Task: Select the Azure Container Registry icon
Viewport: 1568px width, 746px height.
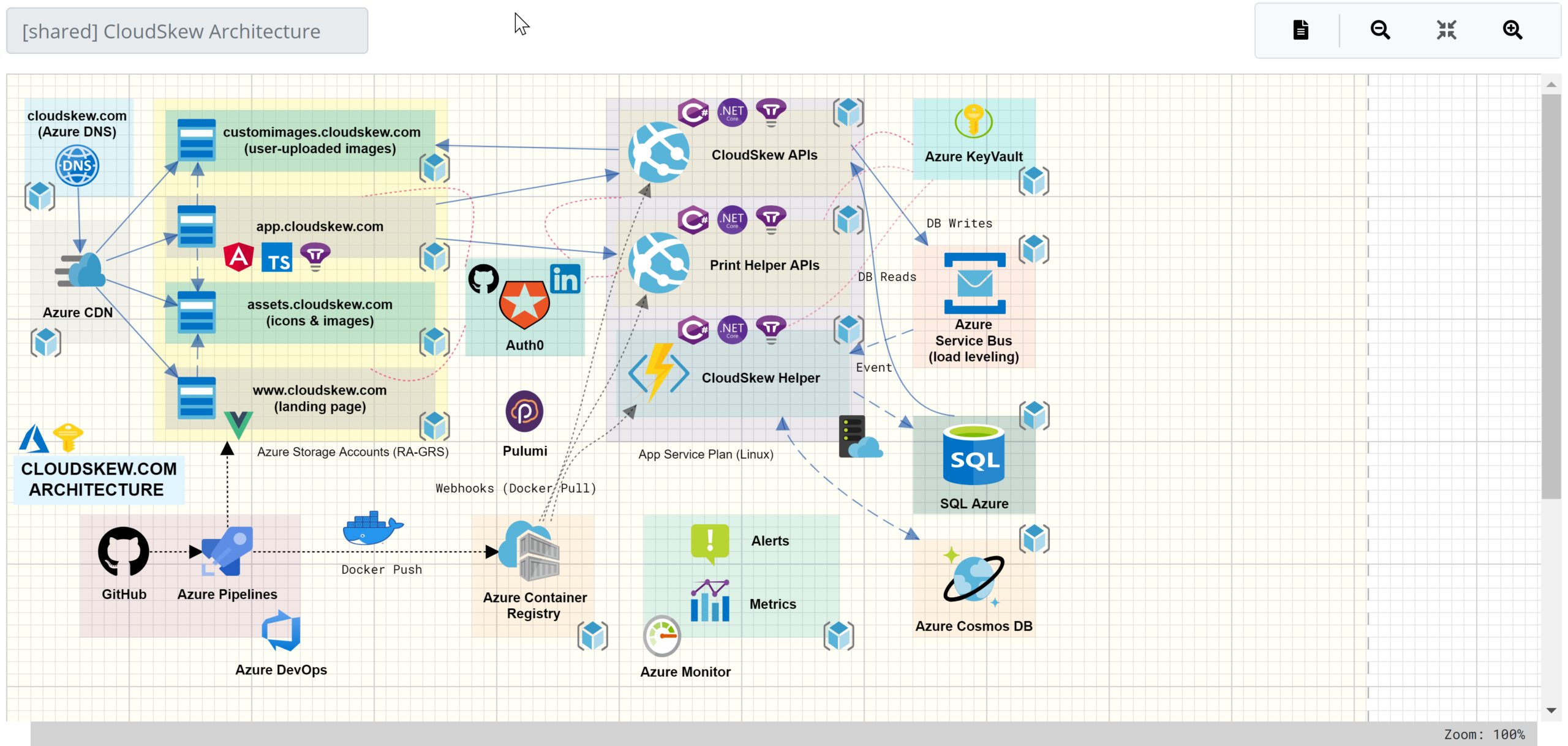Action: coord(529,551)
